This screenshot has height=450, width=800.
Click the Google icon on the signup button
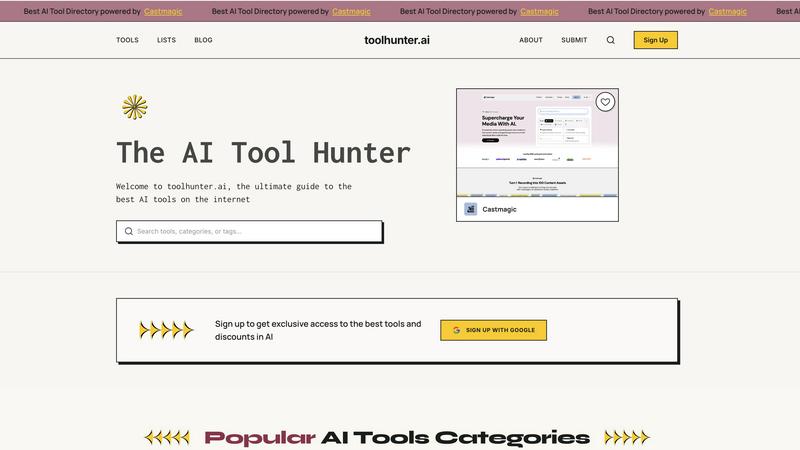456,330
